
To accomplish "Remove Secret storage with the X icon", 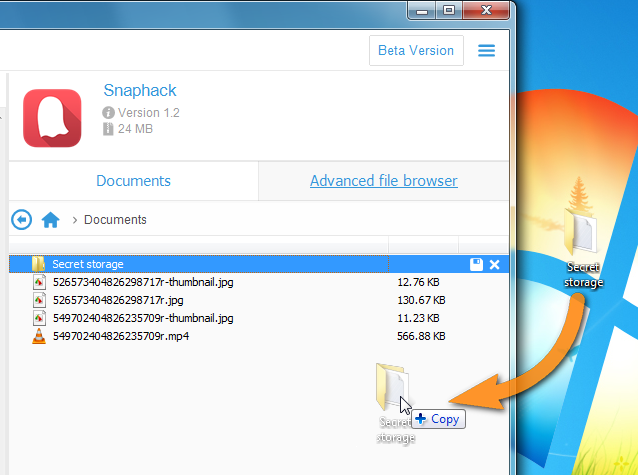I will (x=494, y=265).
